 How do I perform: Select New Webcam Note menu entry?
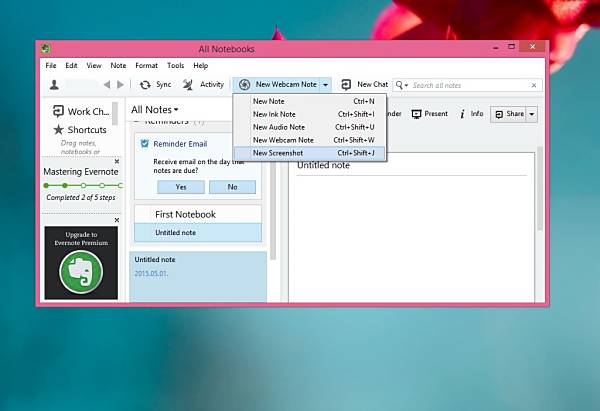[310, 140]
